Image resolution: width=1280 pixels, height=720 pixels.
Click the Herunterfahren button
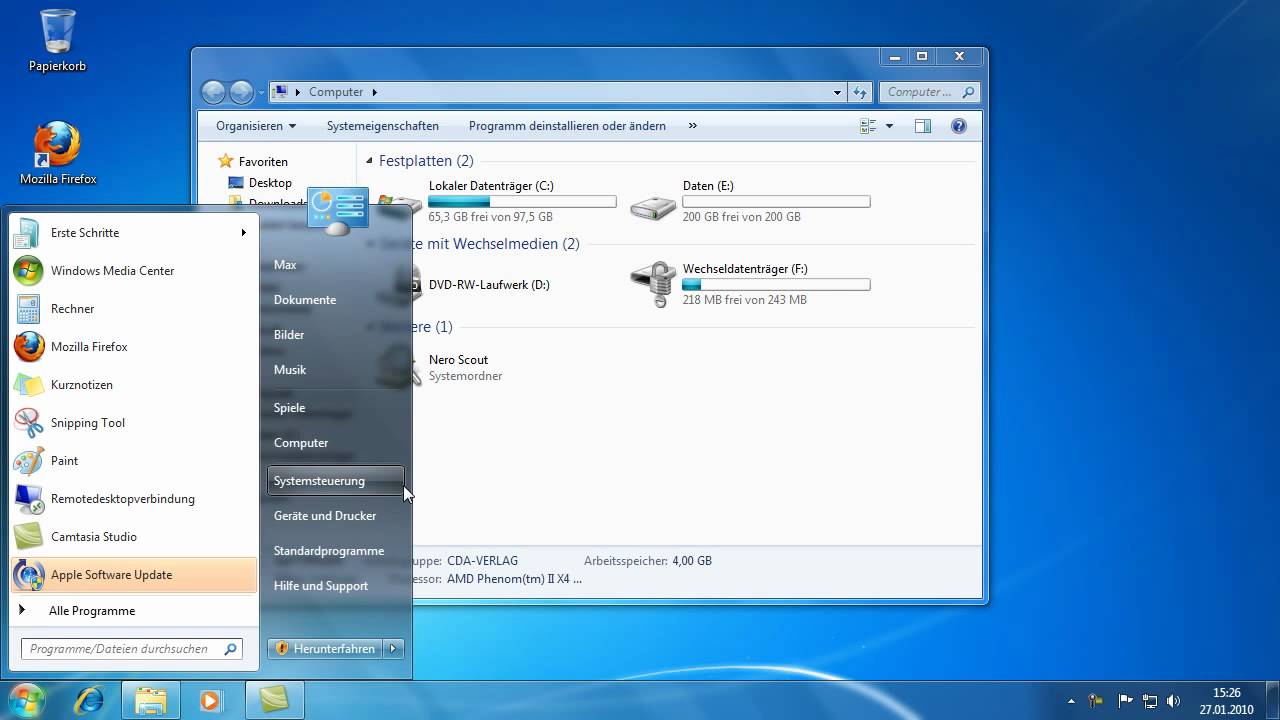pos(326,649)
